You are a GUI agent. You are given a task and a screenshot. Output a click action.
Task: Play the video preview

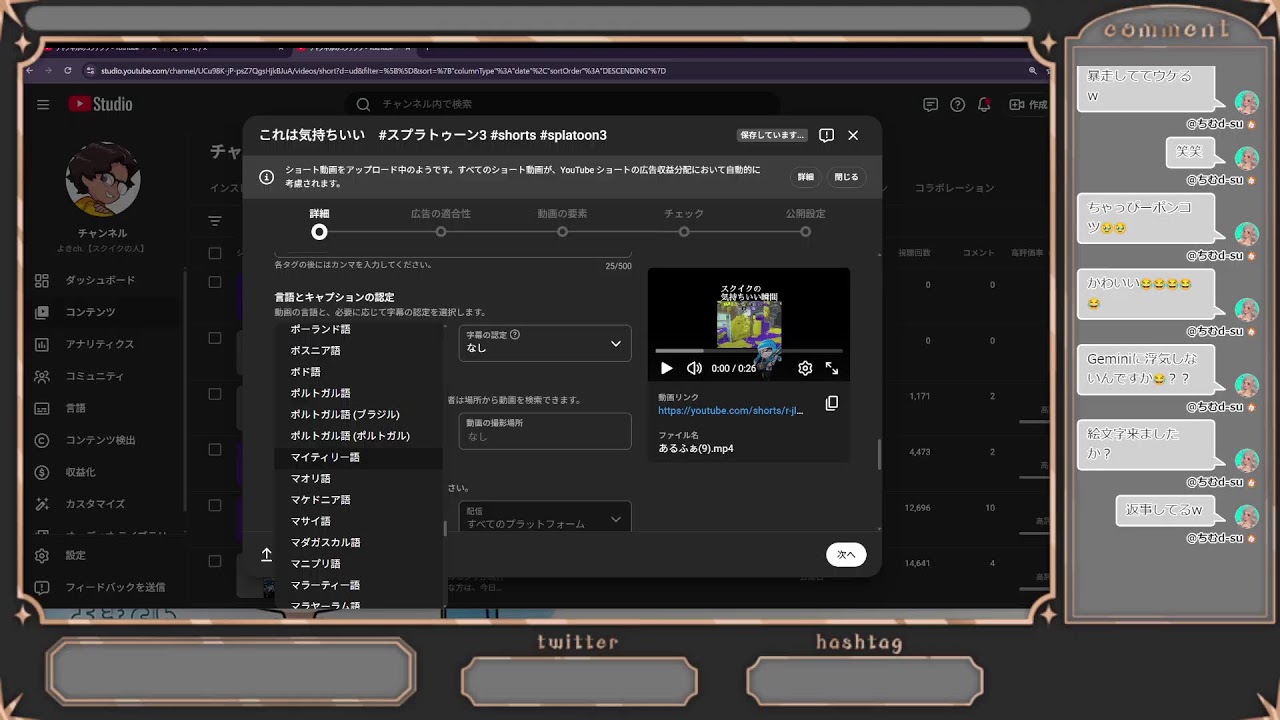(666, 368)
